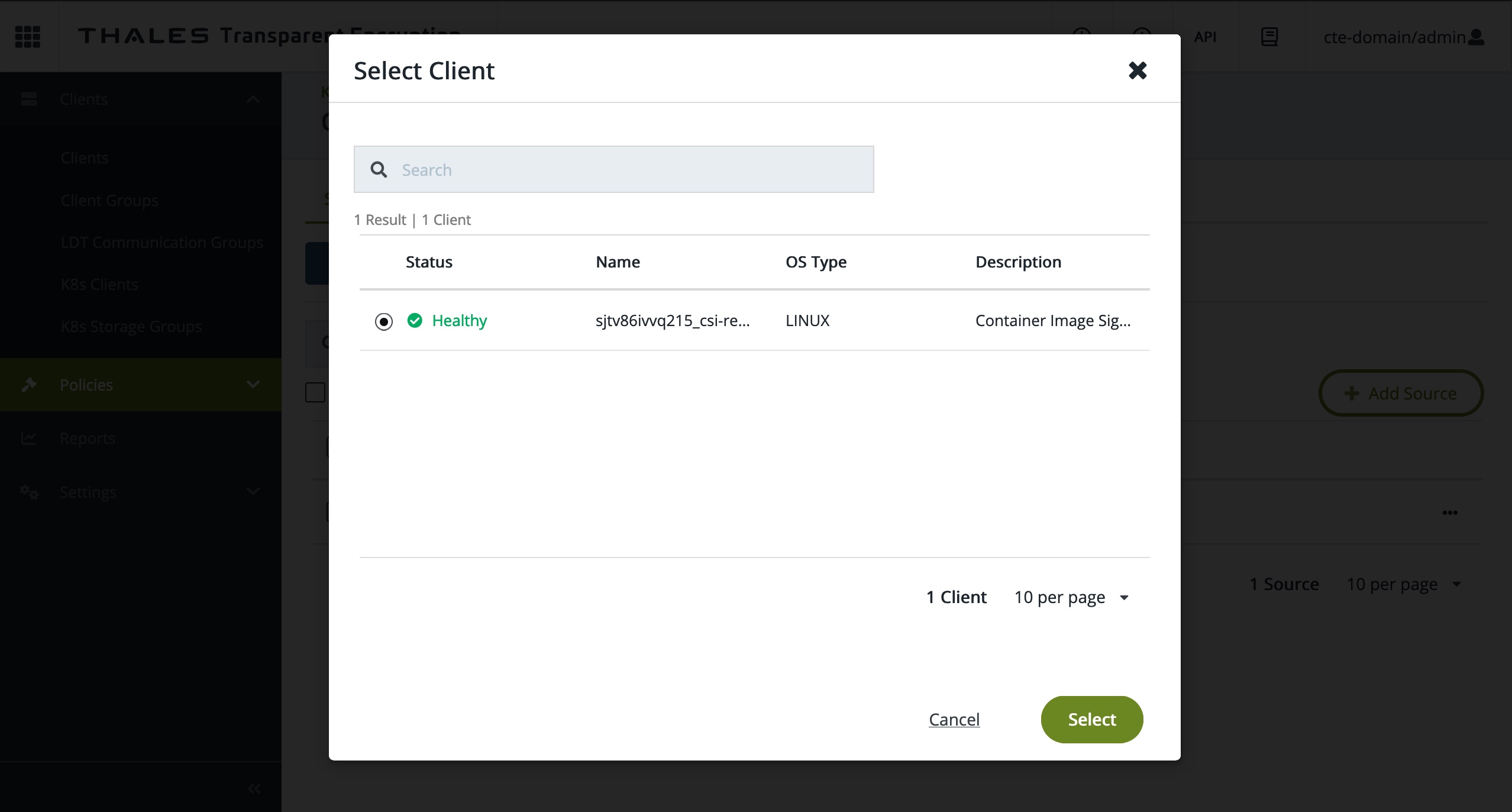Click the search magnifier icon
1512x812 pixels.
click(379, 170)
